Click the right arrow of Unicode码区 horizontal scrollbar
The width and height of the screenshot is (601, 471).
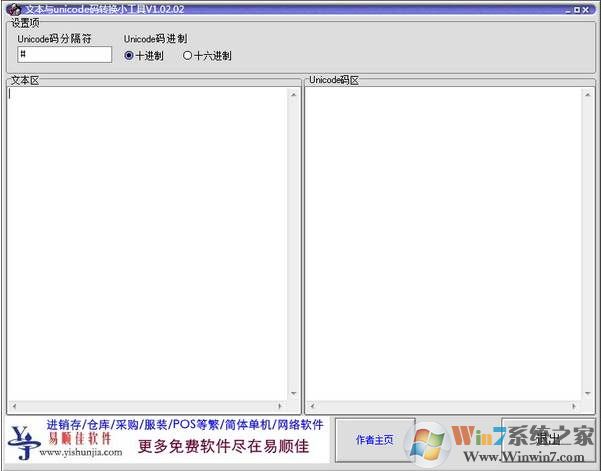pyautogui.click(x=574, y=406)
